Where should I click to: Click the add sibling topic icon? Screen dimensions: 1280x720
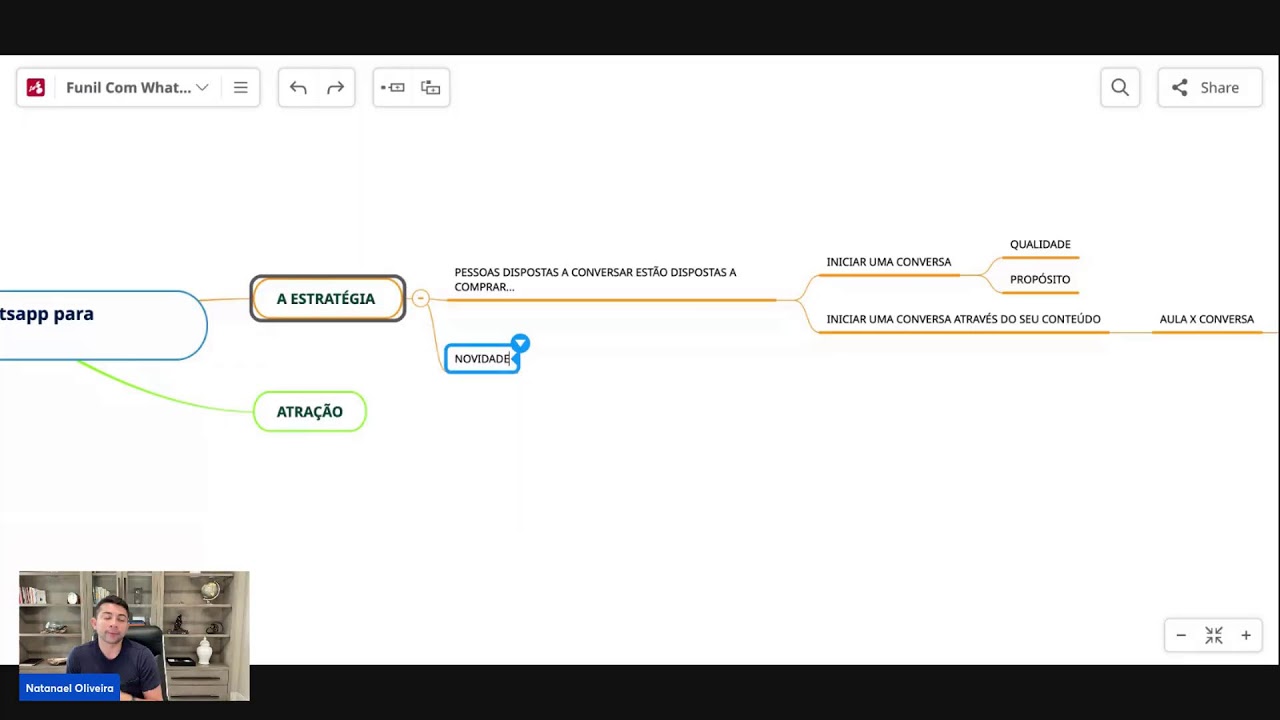[x=393, y=88]
